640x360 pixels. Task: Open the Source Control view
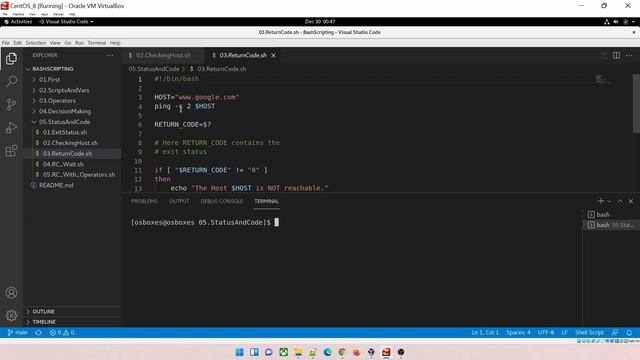[11, 104]
